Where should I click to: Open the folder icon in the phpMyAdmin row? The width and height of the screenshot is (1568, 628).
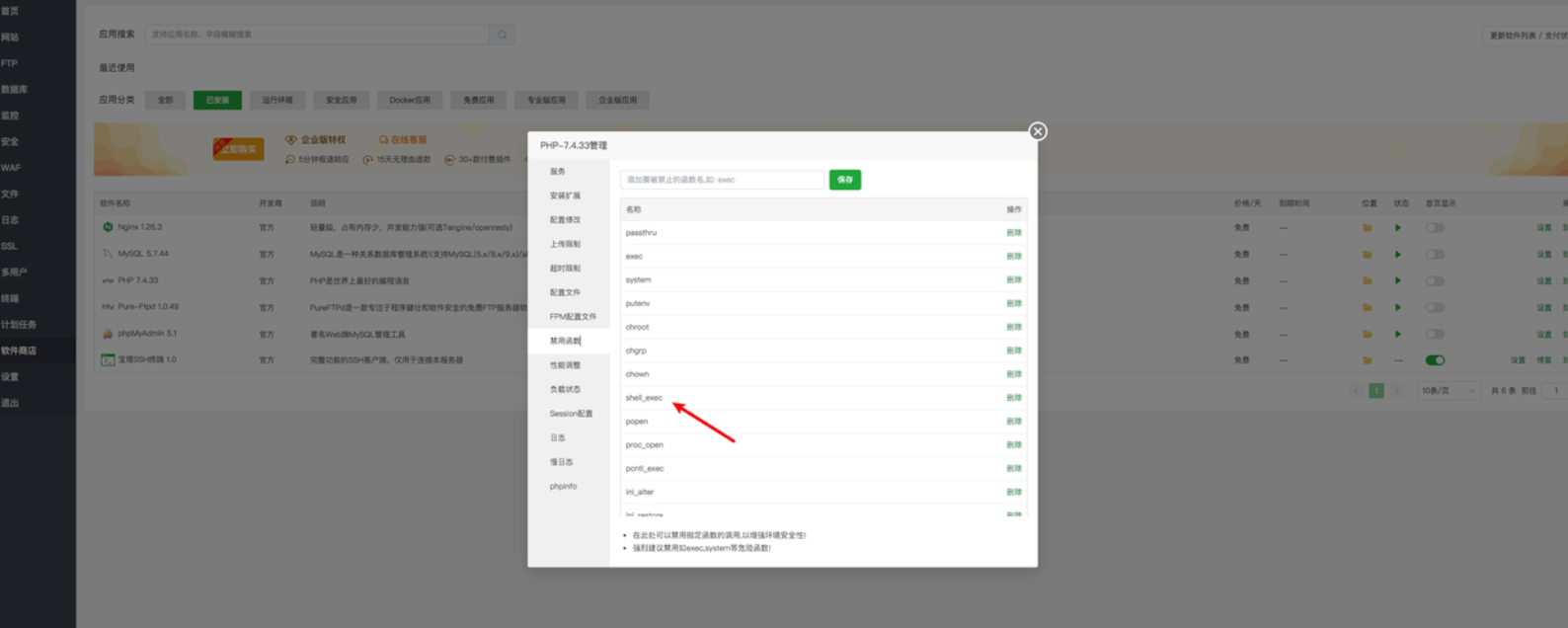click(x=1367, y=334)
